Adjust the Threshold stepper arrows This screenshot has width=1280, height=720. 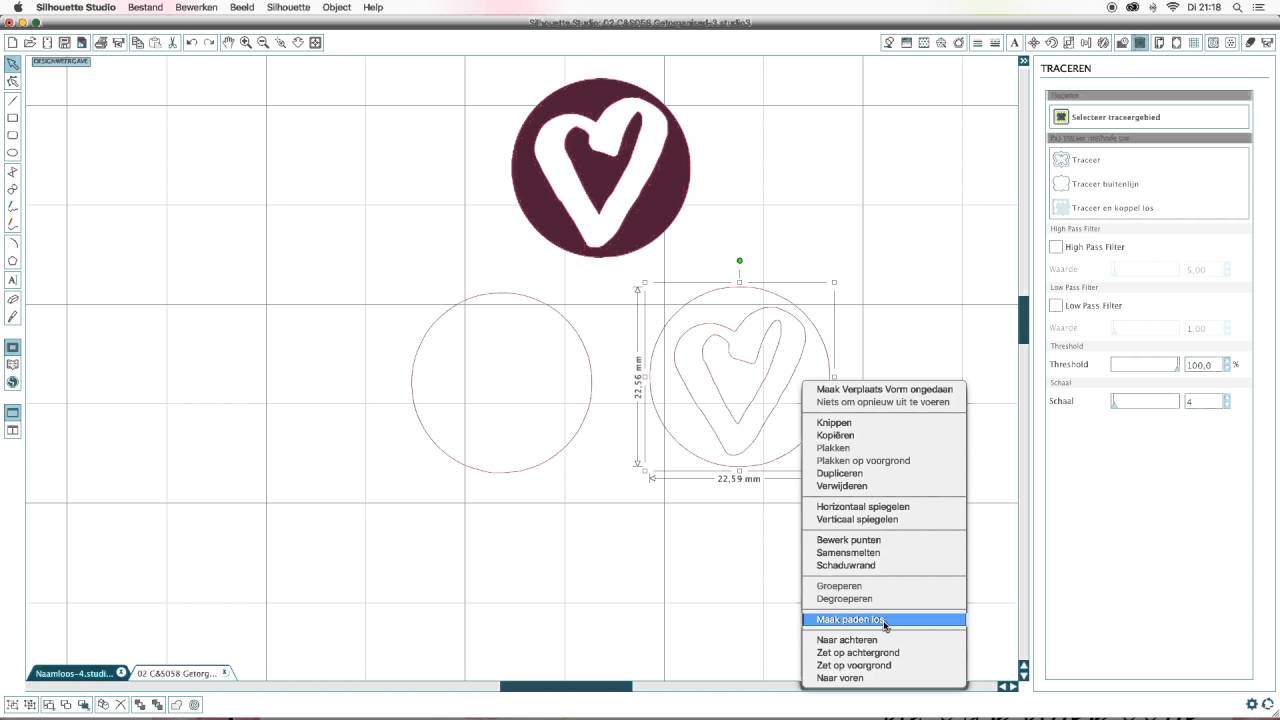coord(1226,365)
